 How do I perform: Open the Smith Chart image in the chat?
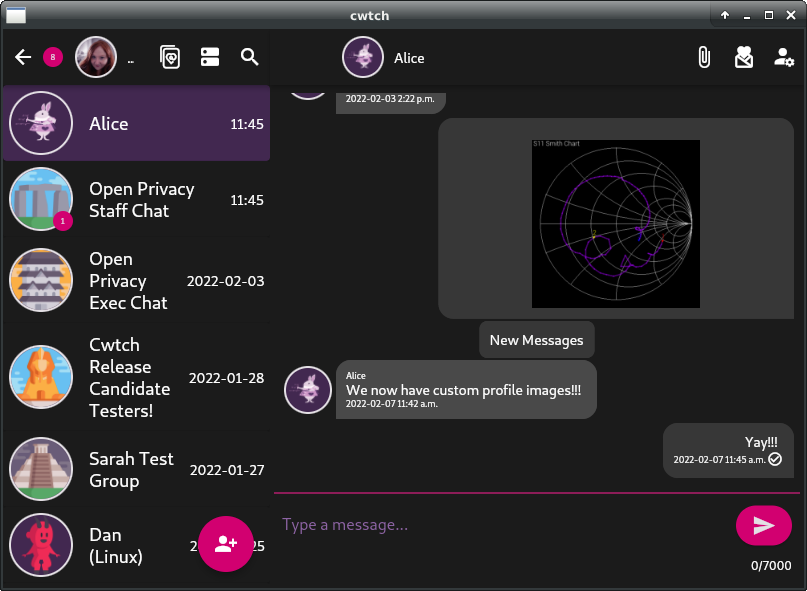click(x=616, y=224)
